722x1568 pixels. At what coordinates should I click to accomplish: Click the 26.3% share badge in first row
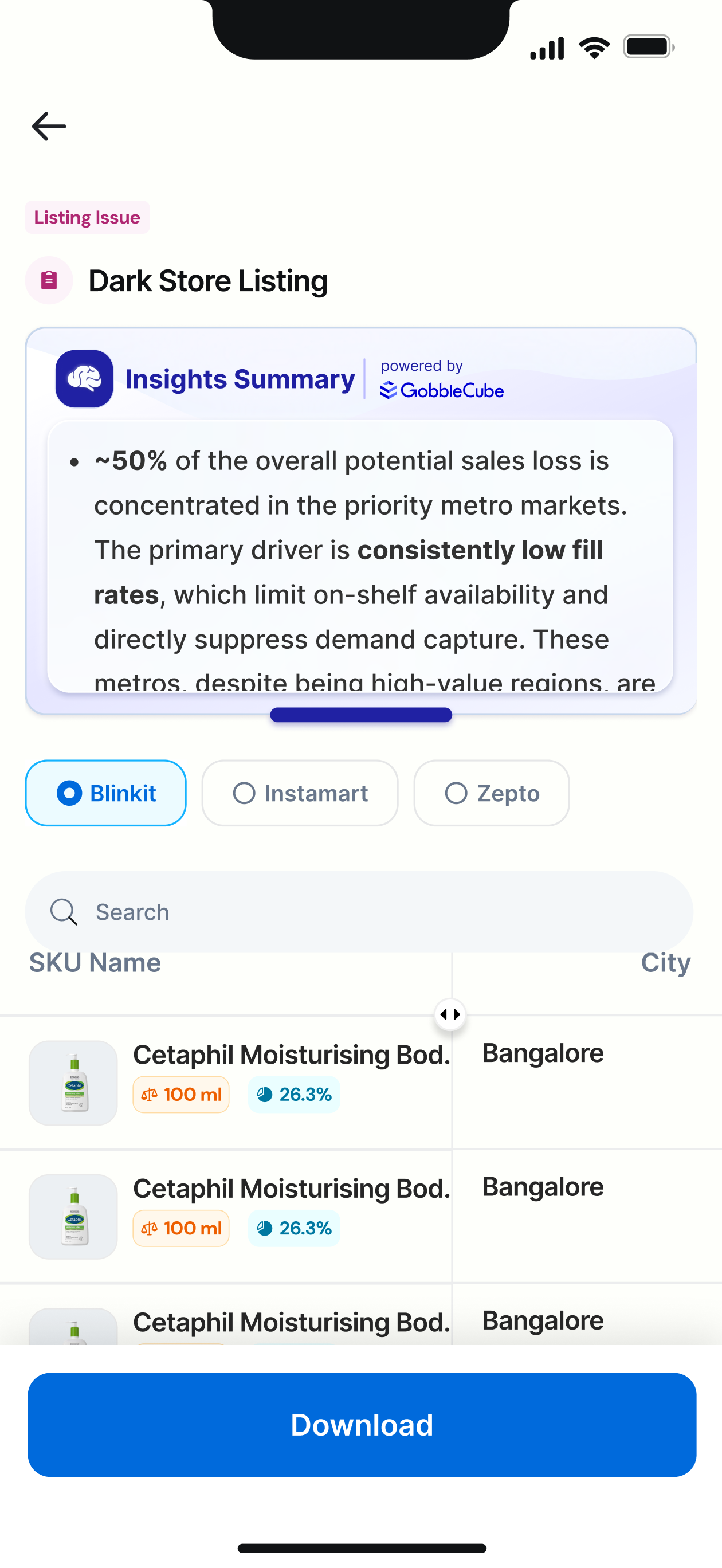click(x=294, y=1095)
